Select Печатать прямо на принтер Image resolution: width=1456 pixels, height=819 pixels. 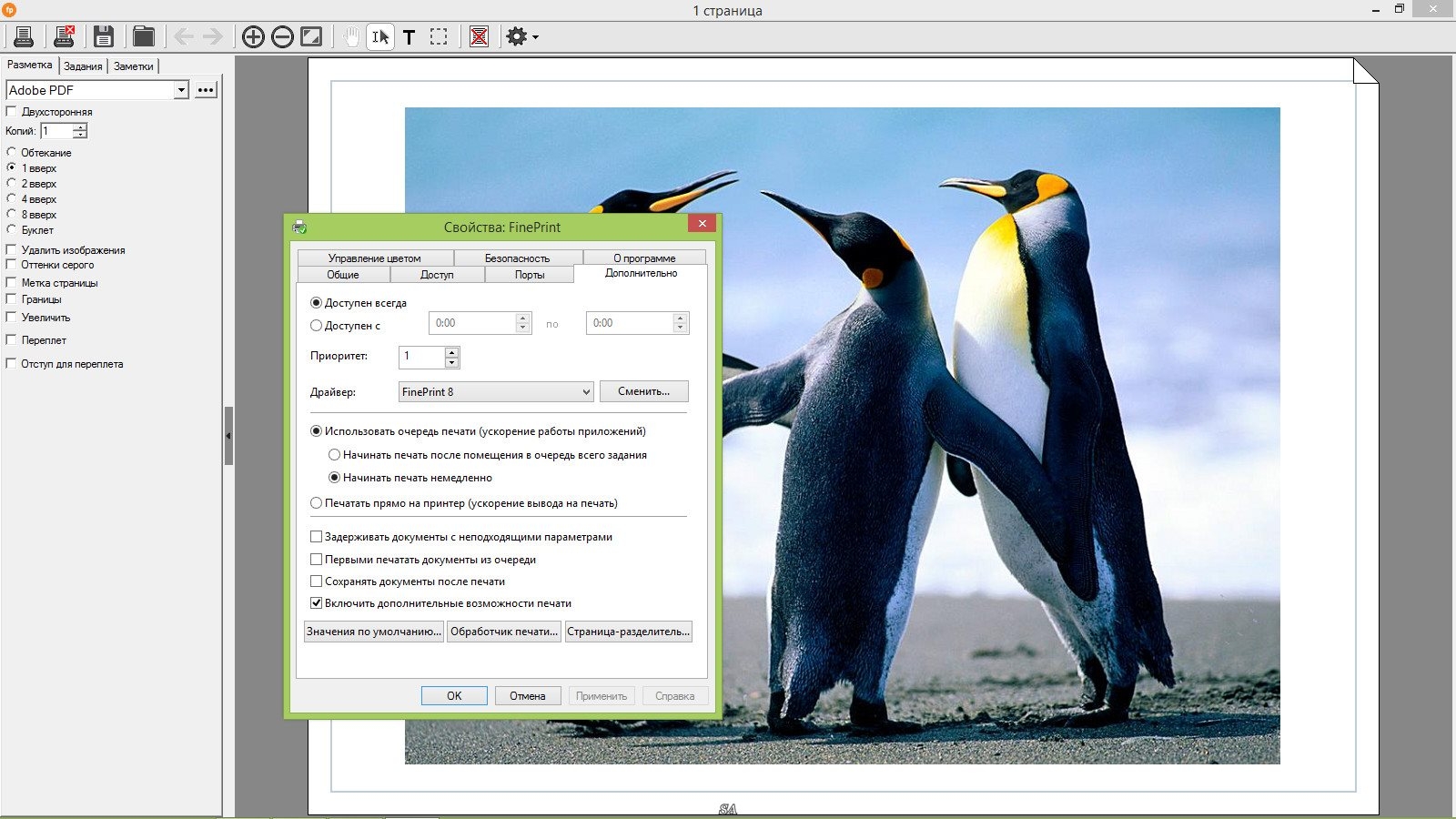(316, 502)
